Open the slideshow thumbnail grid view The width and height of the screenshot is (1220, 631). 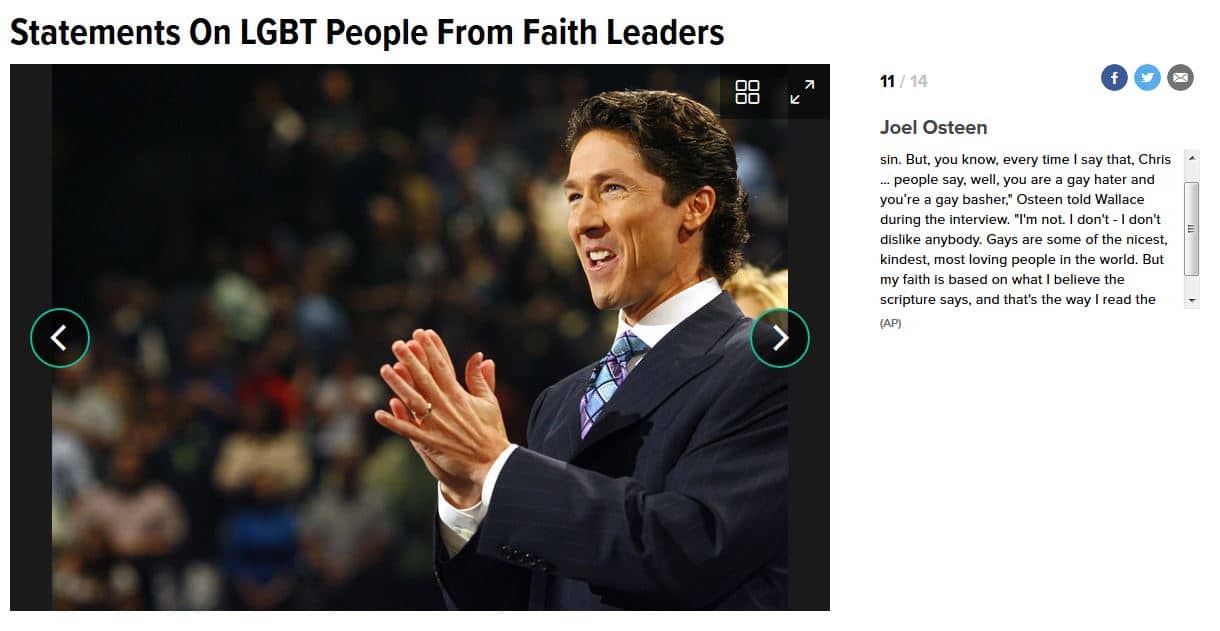[x=747, y=92]
